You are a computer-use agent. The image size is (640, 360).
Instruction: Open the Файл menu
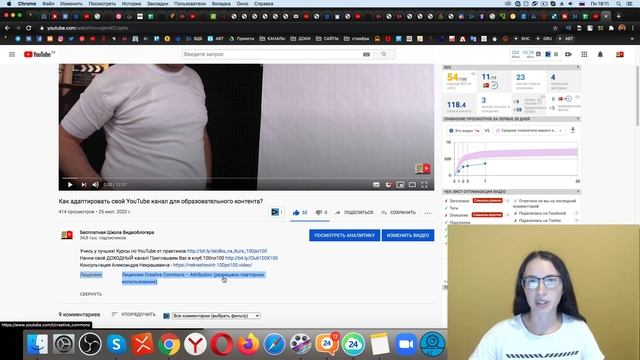(x=48, y=4)
